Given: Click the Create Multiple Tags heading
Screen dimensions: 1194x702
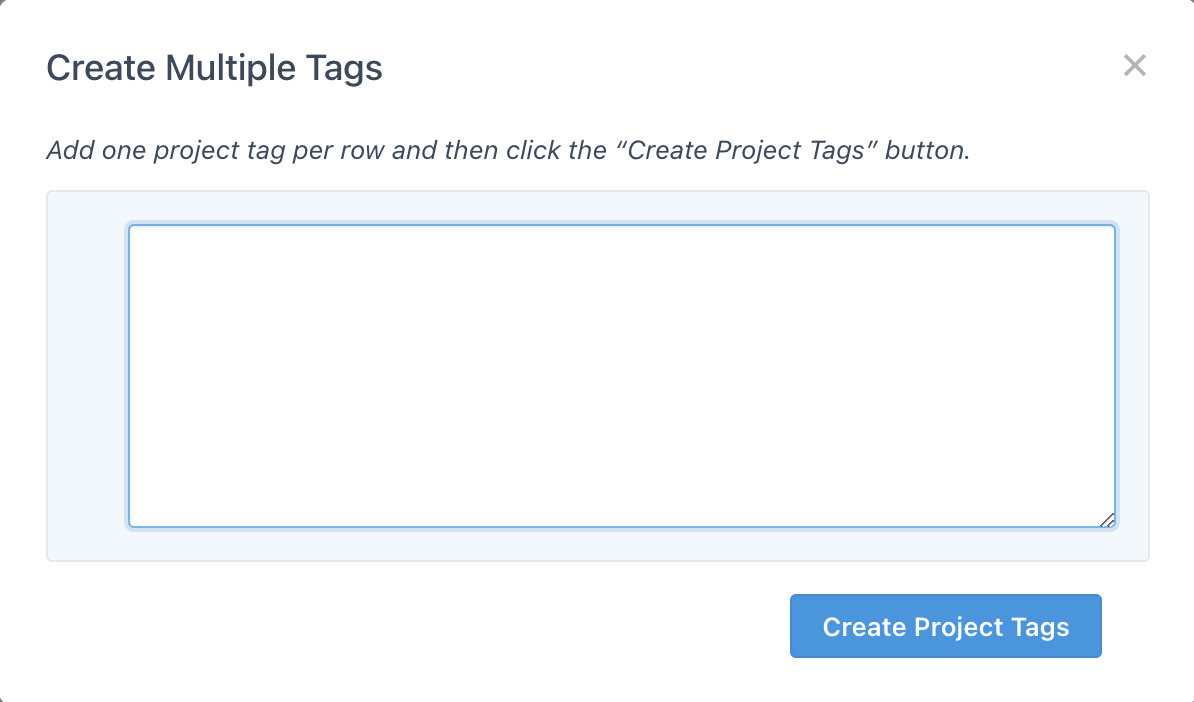Looking at the screenshot, I should [x=214, y=67].
